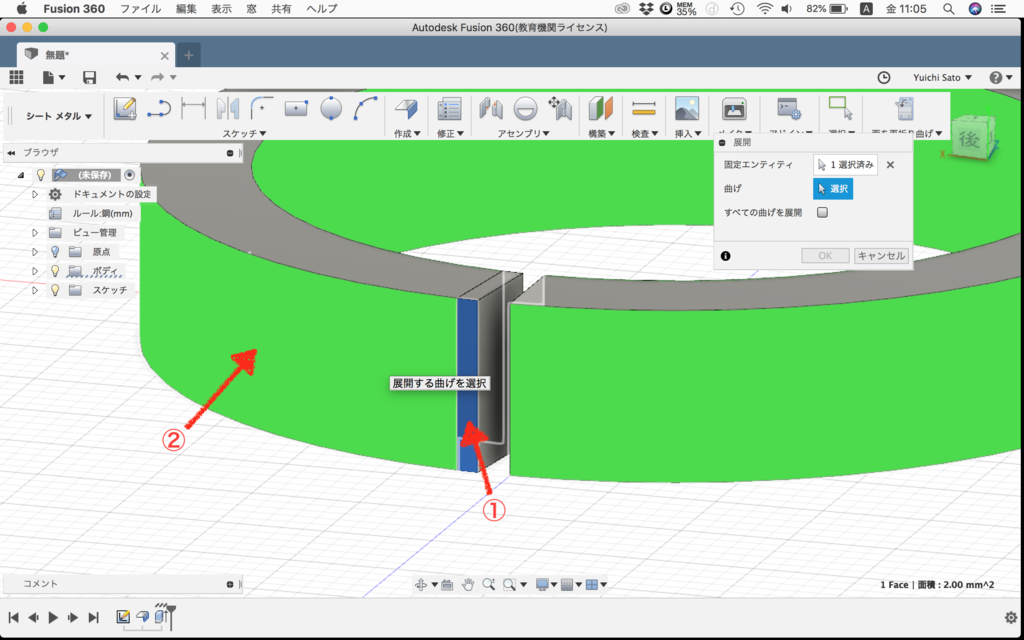Open the 修正 dropdown menu

click(450, 133)
